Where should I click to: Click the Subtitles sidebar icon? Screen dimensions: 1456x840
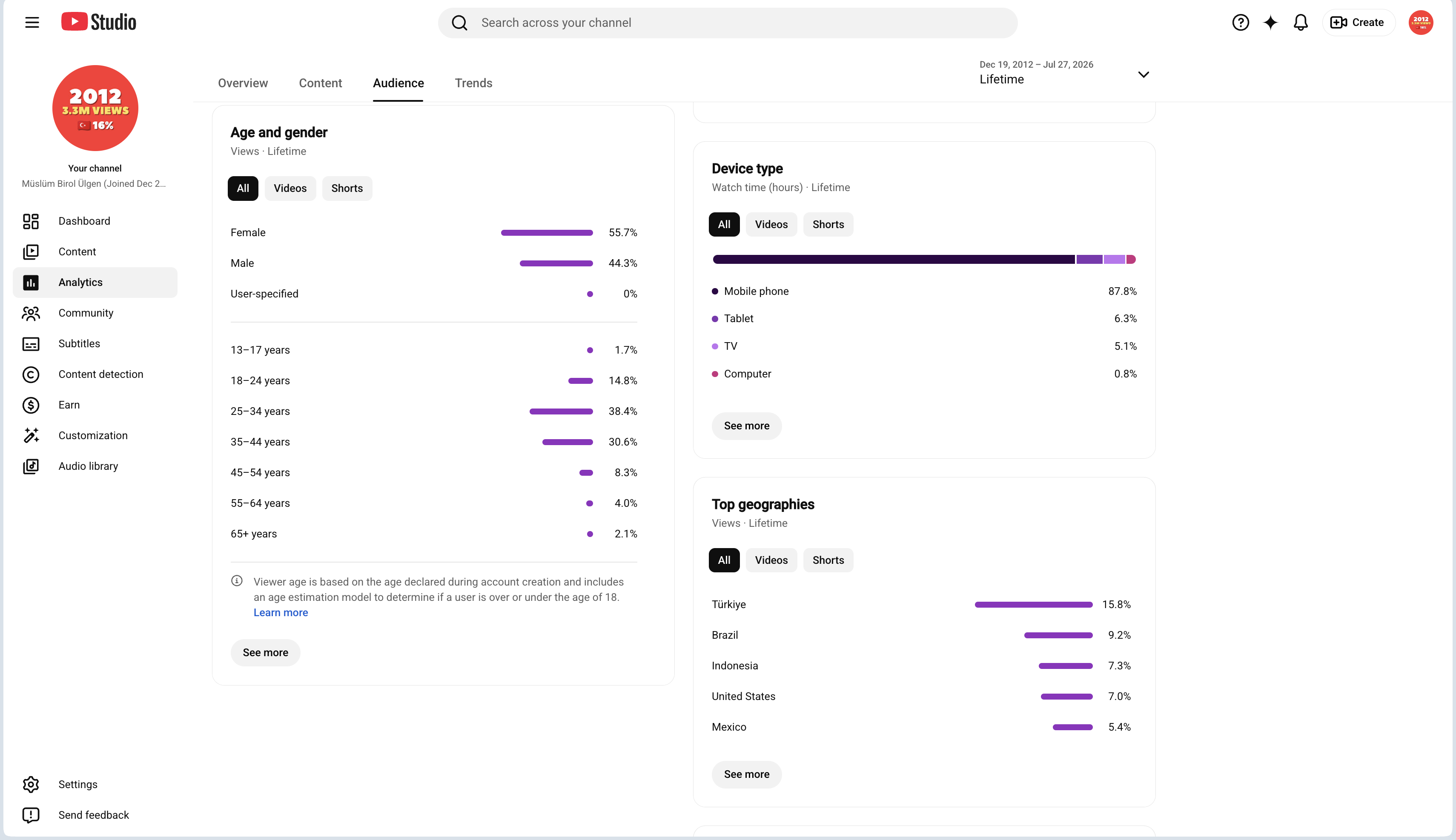[x=31, y=344]
